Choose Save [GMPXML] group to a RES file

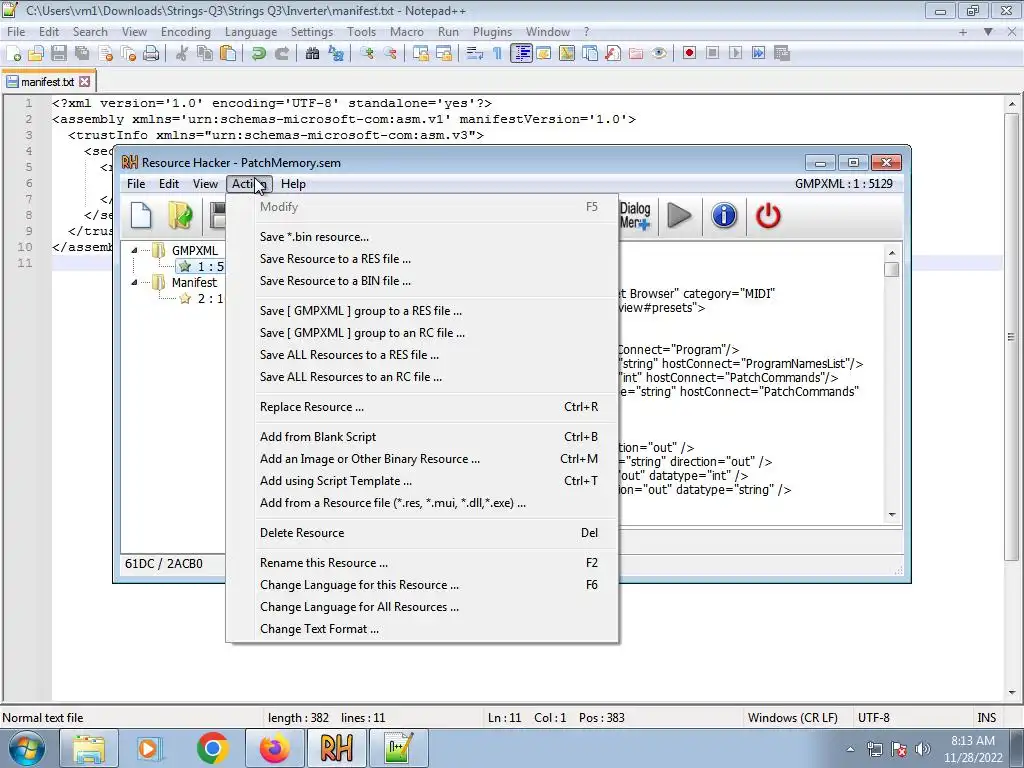423,311
